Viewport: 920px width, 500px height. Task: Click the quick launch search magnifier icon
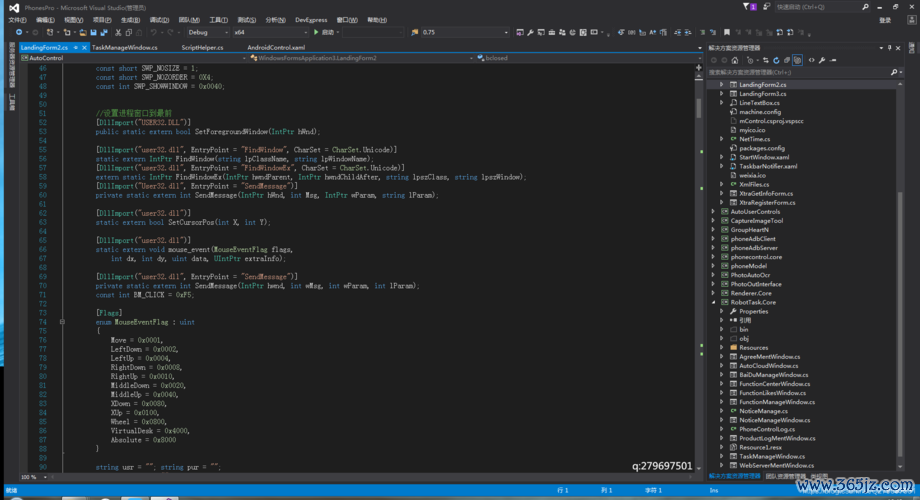pyautogui.click(x=865, y=6)
